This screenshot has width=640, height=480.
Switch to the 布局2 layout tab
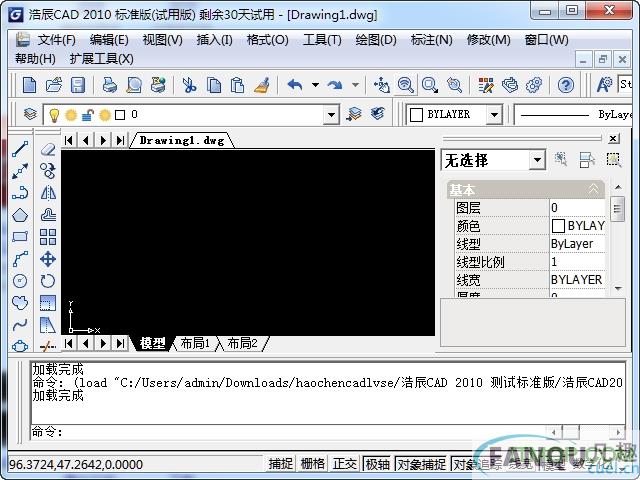point(242,343)
